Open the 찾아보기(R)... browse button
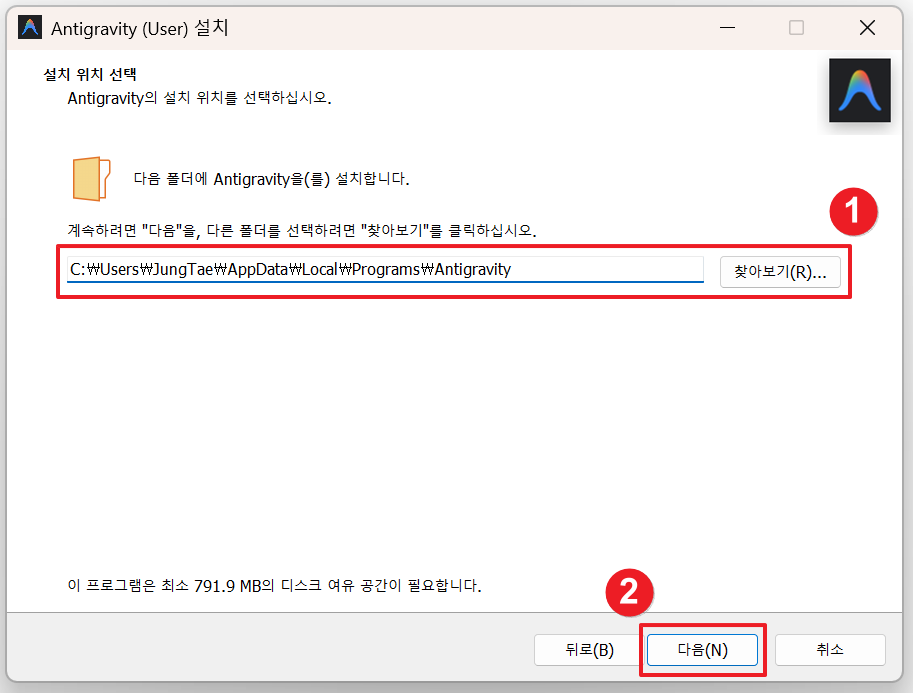The height and width of the screenshot is (693, 913). [780, 272]
